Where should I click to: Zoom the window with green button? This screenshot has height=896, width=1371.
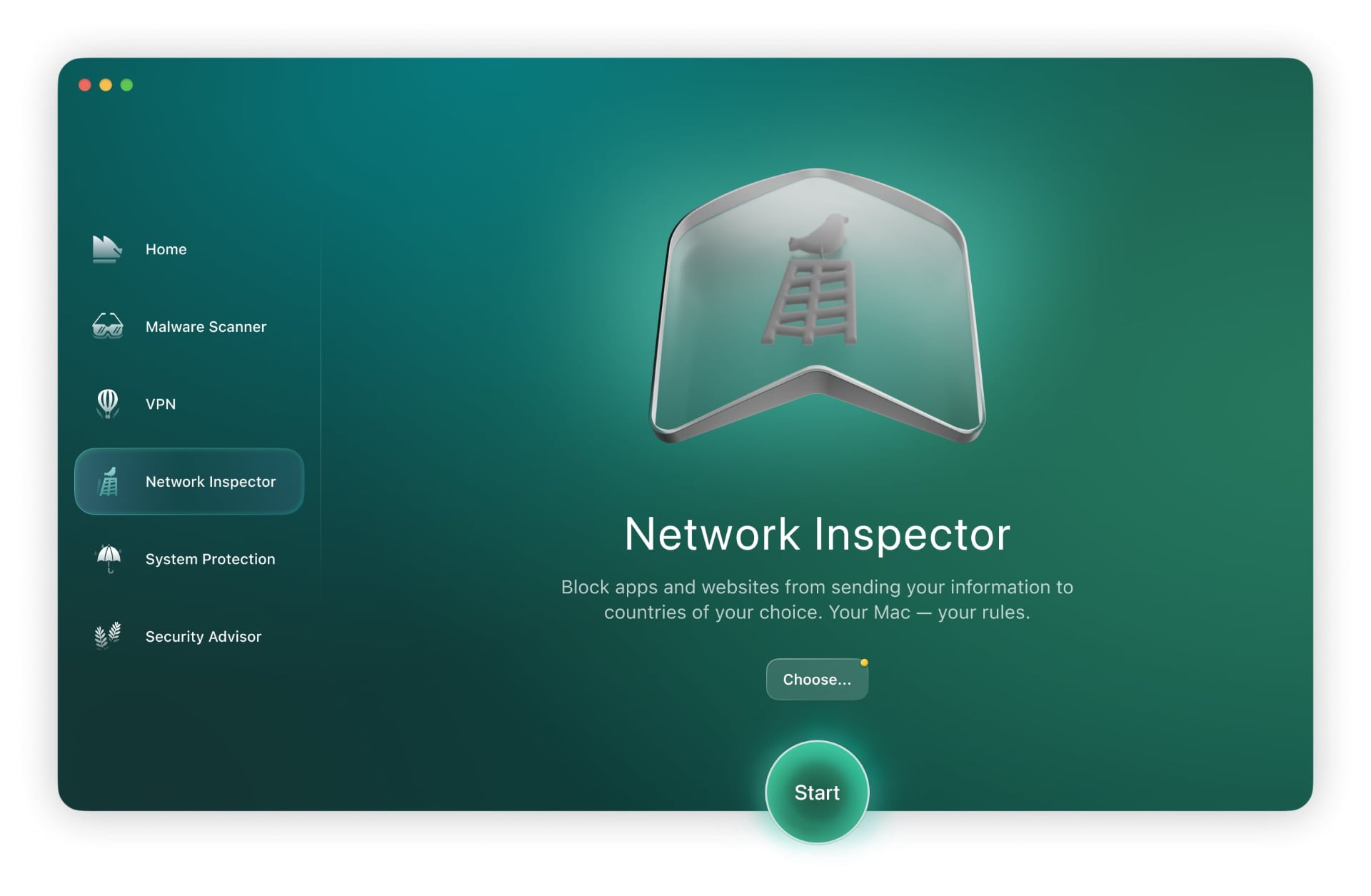pyautogui.click(x=126, y=85)
